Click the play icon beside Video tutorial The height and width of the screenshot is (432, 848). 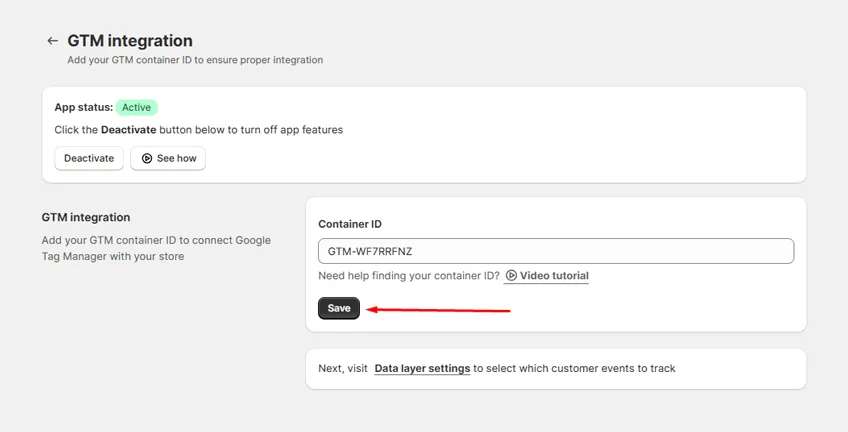click(x=511, y=275)
